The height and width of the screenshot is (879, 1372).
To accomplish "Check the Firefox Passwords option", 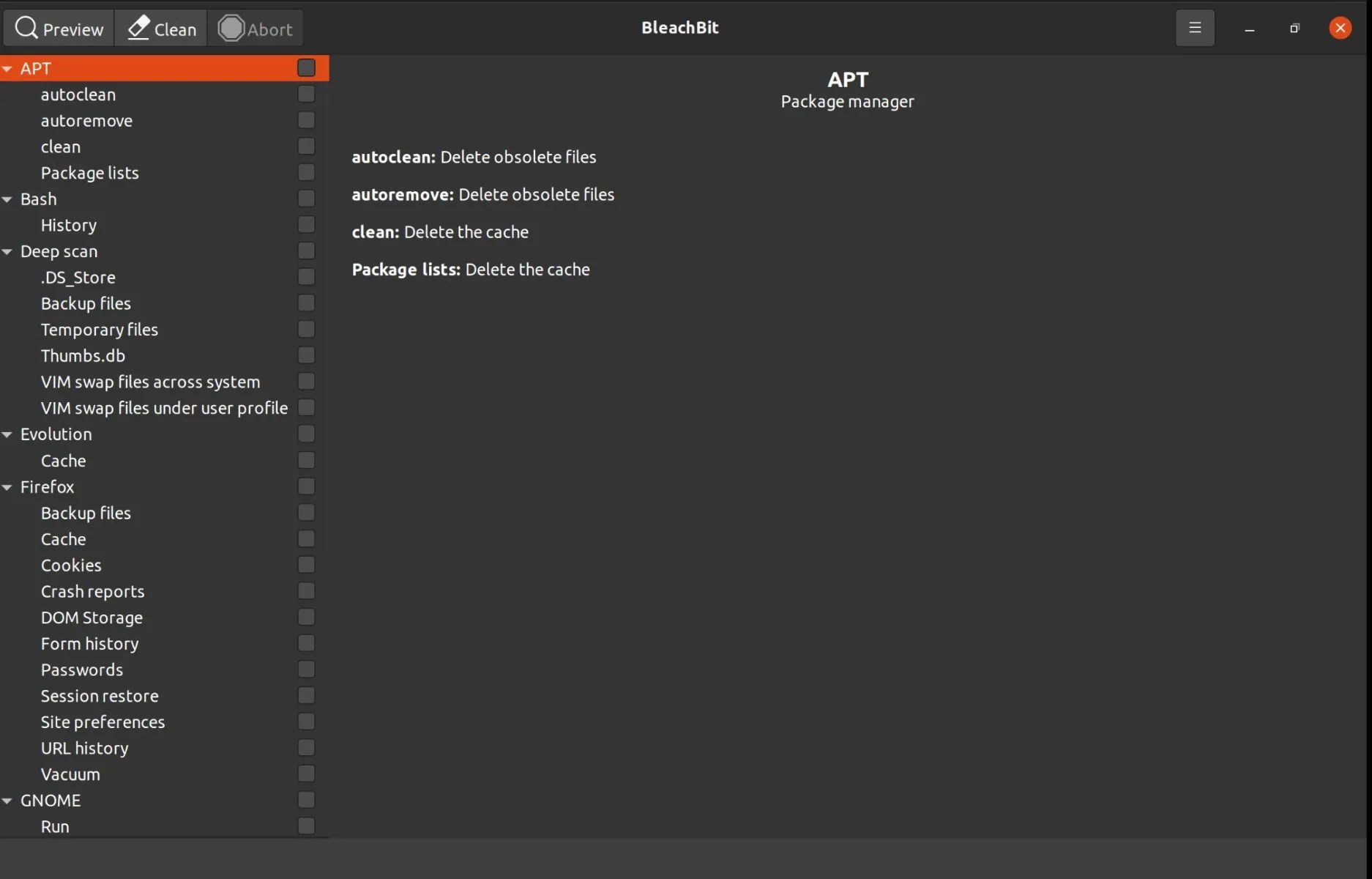I will tap(305, 669).
